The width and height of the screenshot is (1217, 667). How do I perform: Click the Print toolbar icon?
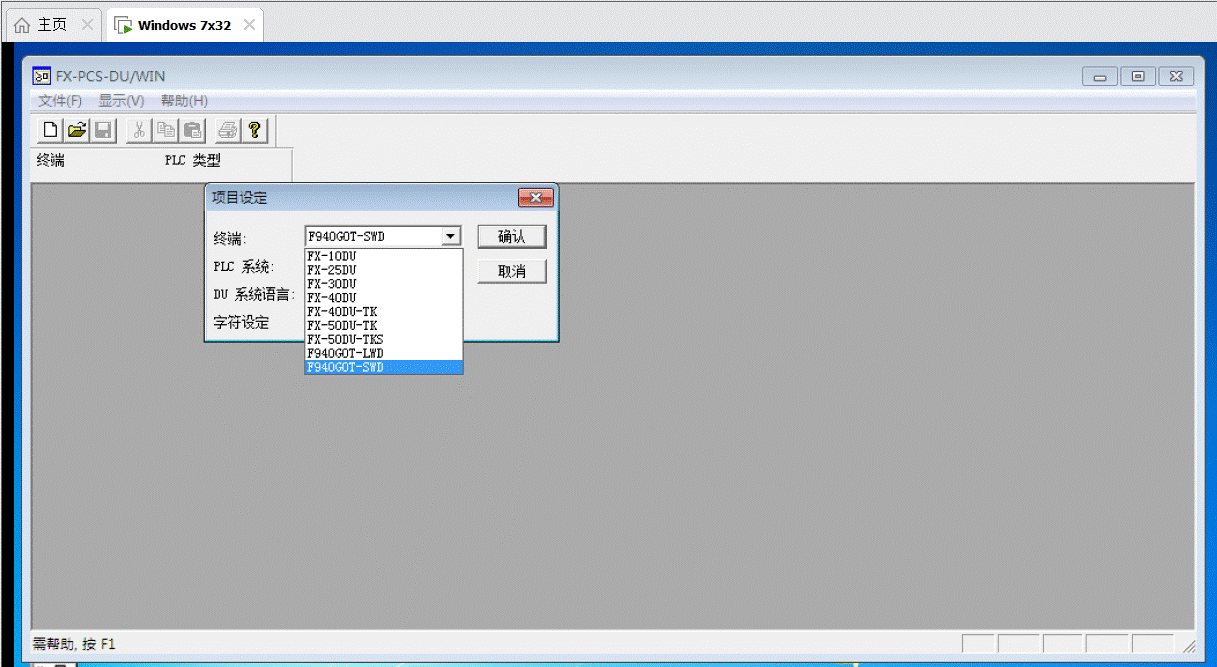[x=228, y=130]
